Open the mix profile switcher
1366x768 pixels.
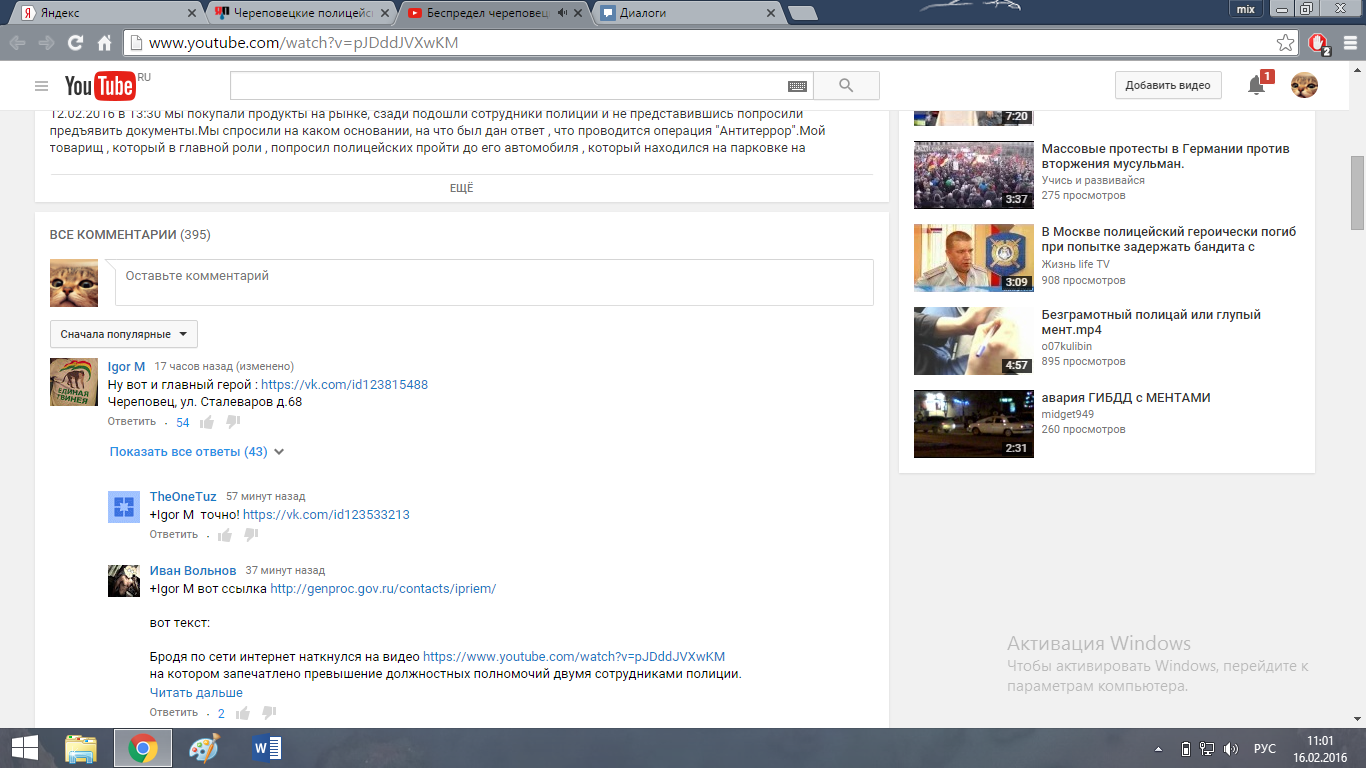[1246, 9]
